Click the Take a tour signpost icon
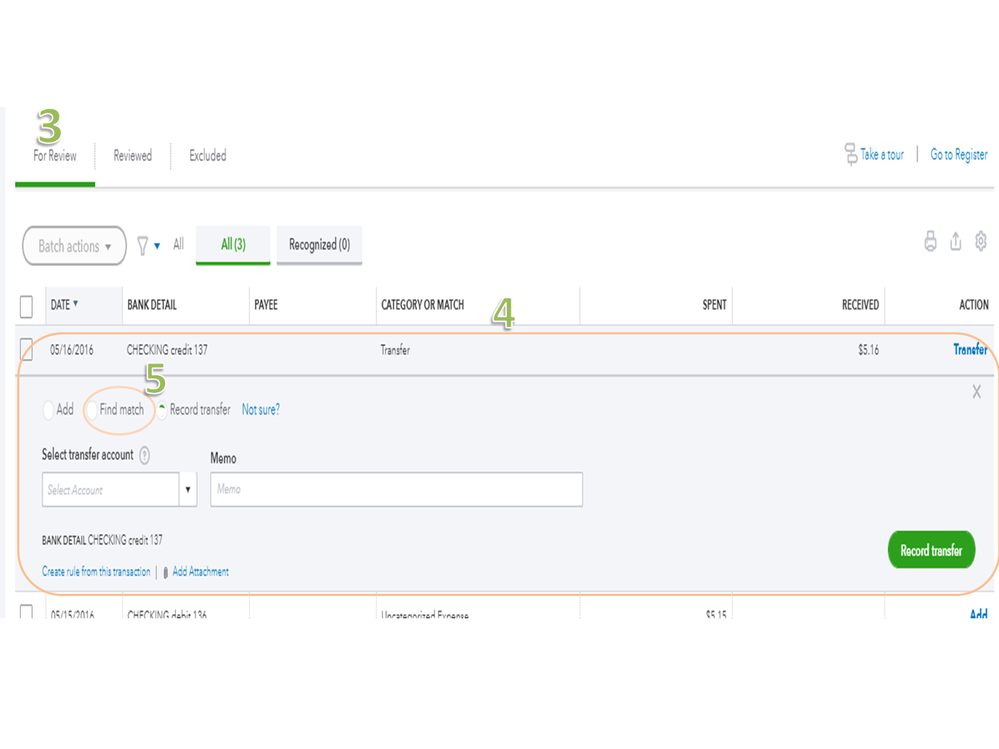Image resolution: width=999 pixels, height=749 pixels. coord(851,154)
